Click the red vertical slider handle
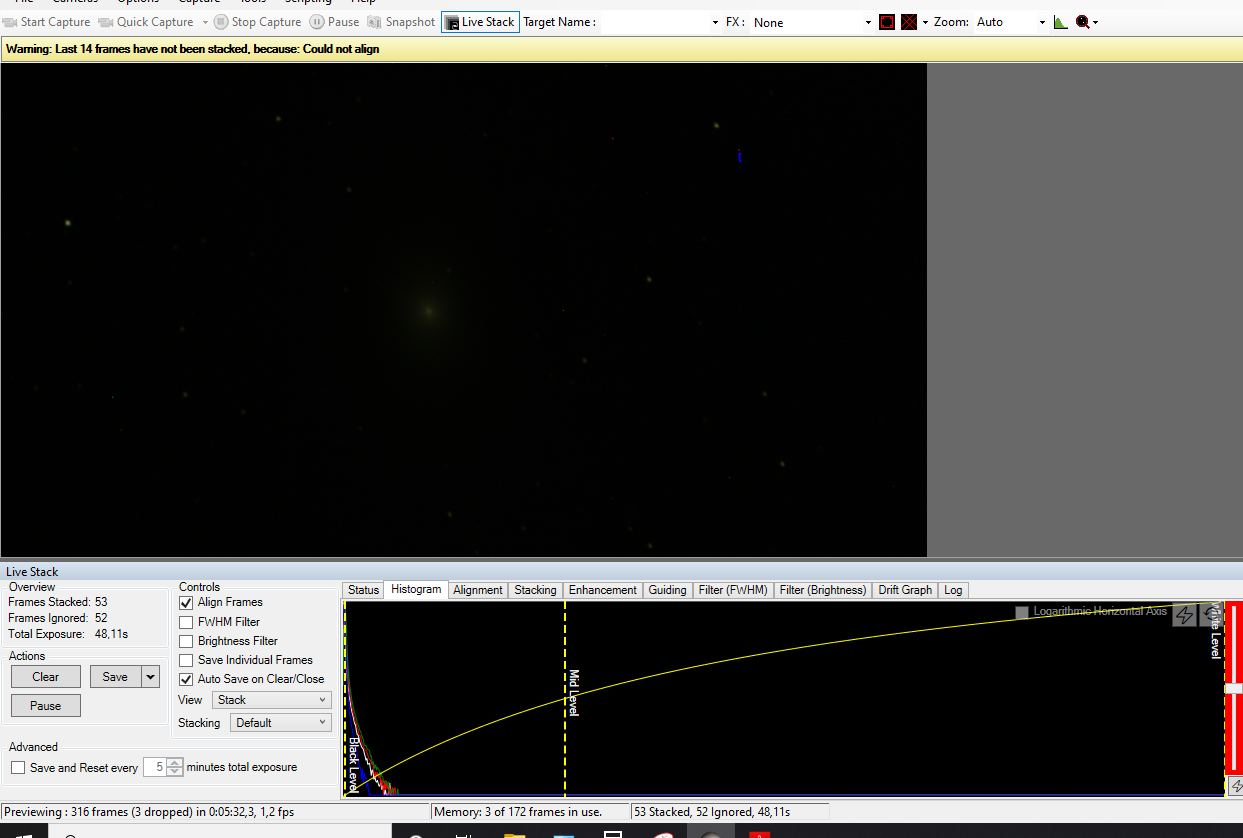 pos(1234,688)
